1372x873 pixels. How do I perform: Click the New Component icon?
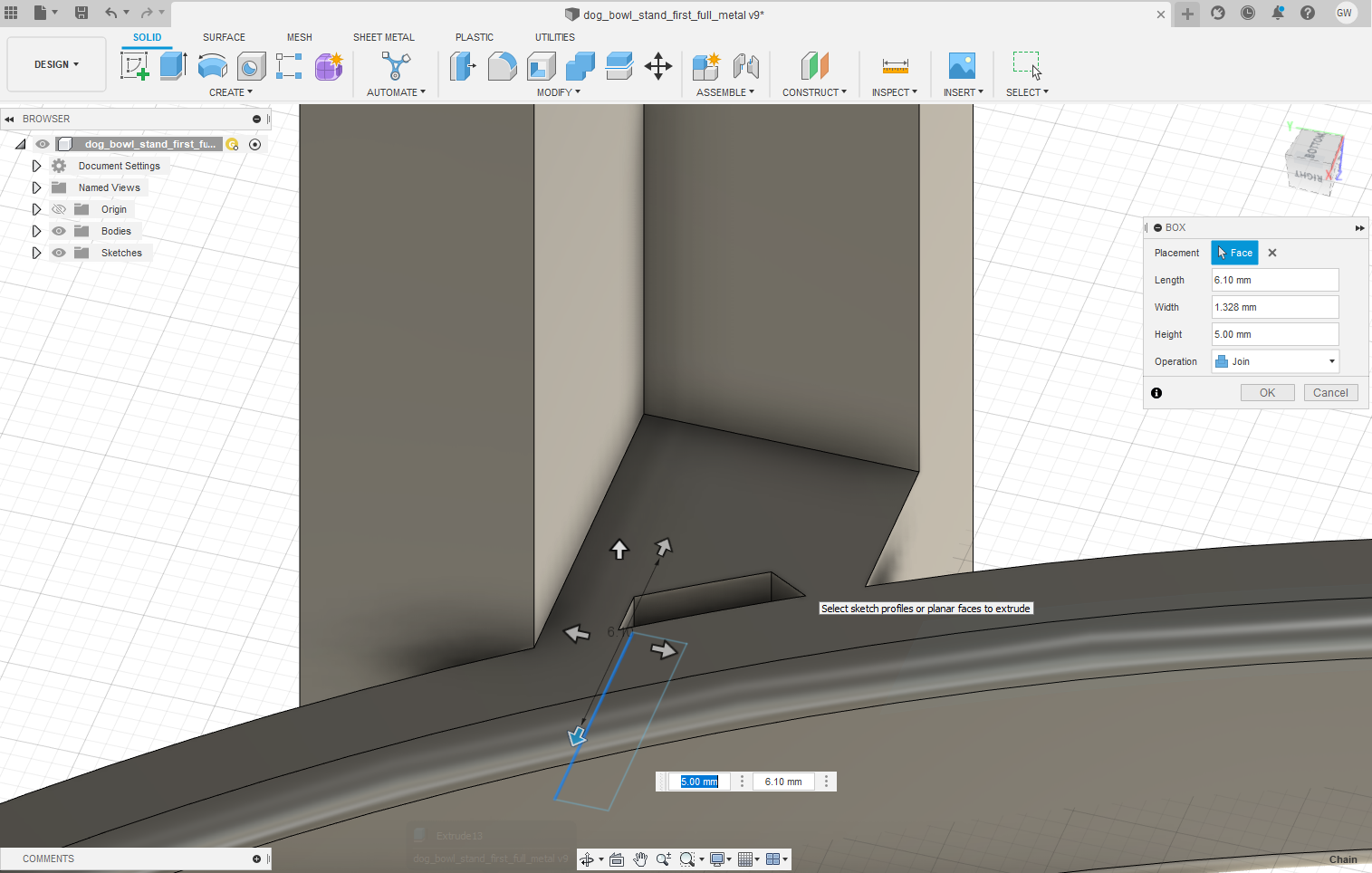(706, 66)
